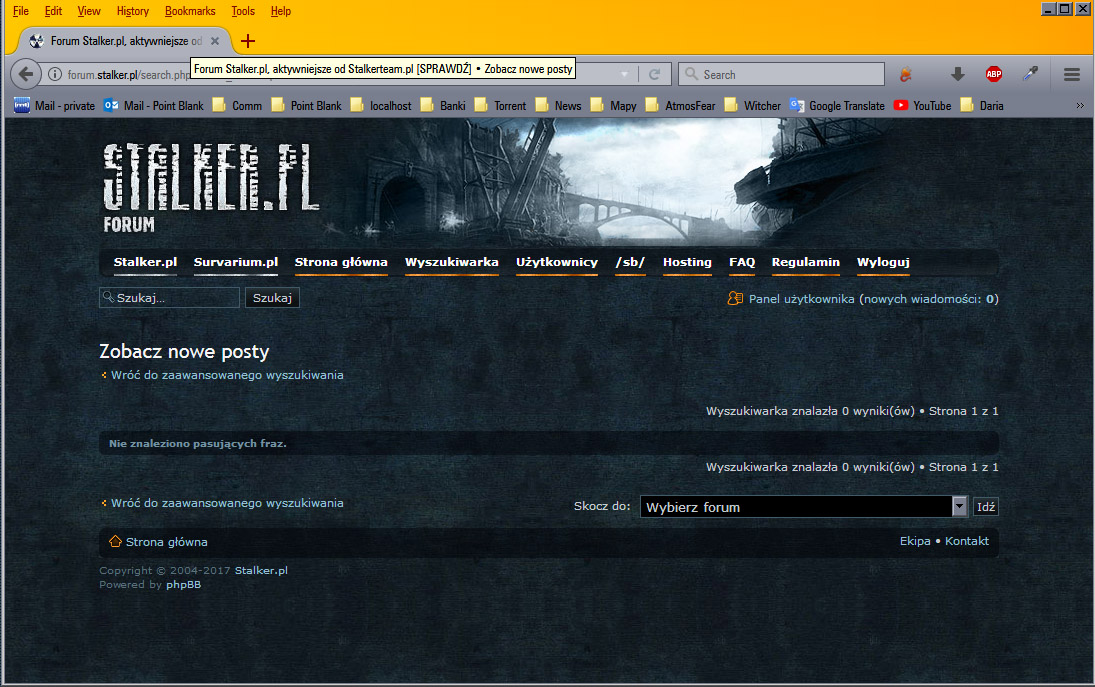Open the View menu

tap(89, 11)
